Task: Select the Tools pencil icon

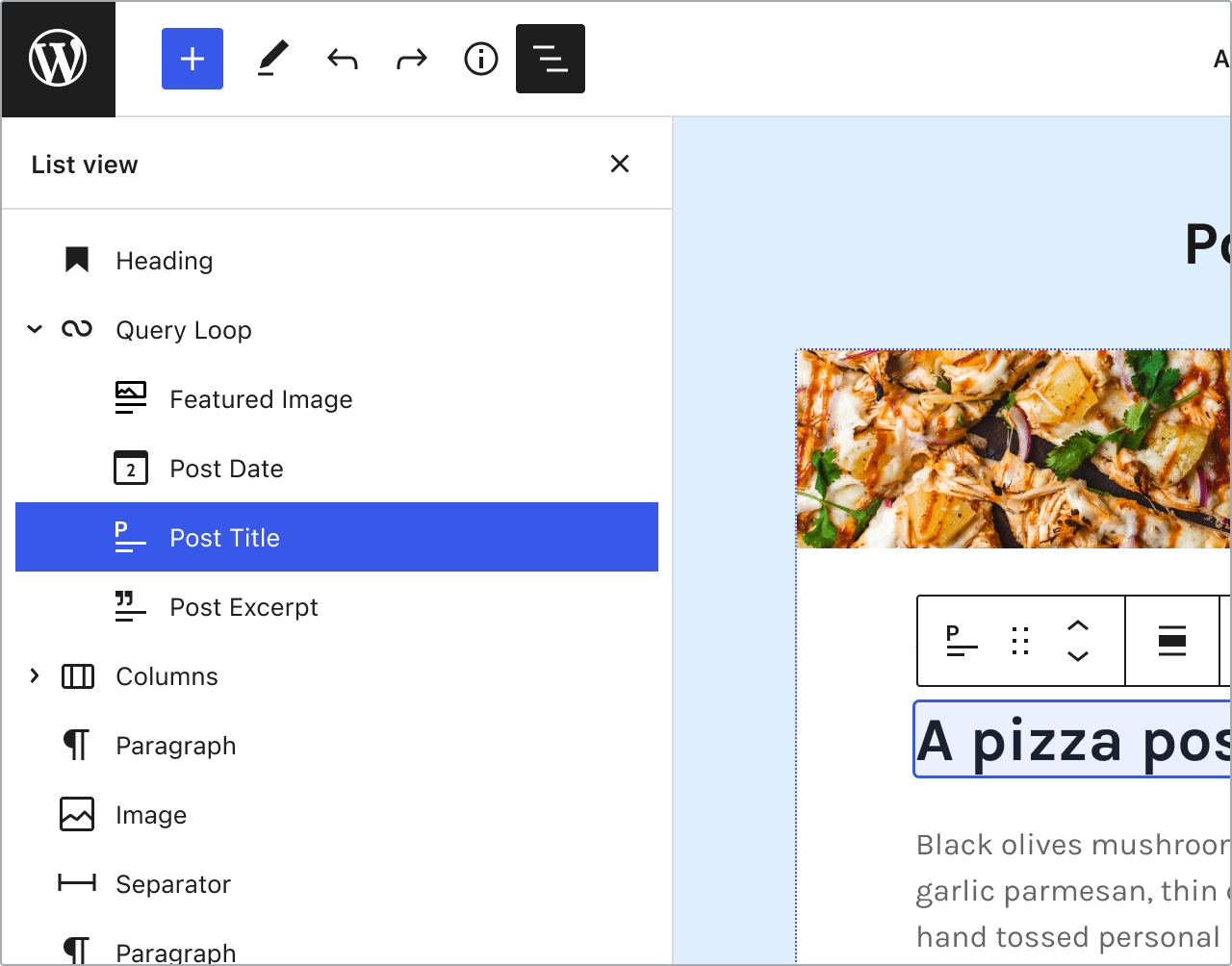Action: [272, 60]
